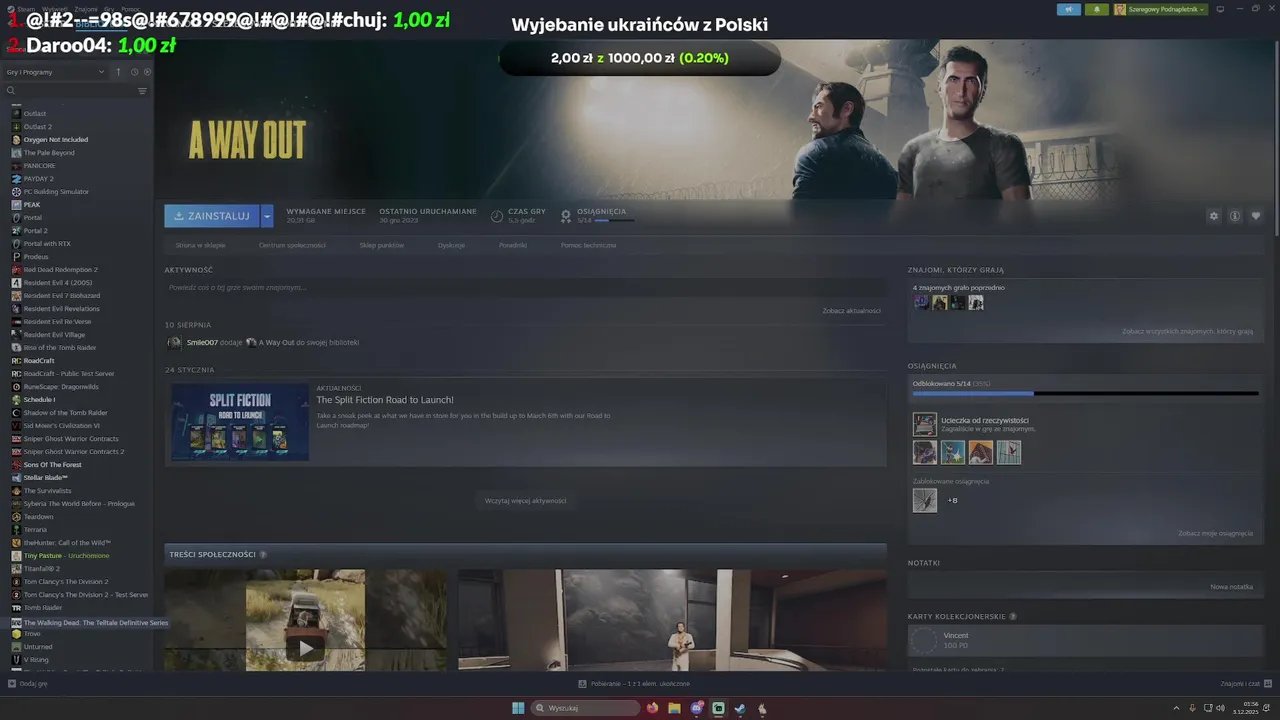Select Tiny Pasture - Uruchomiono in library
The image size is (1280, 720).
click(66, 556)
